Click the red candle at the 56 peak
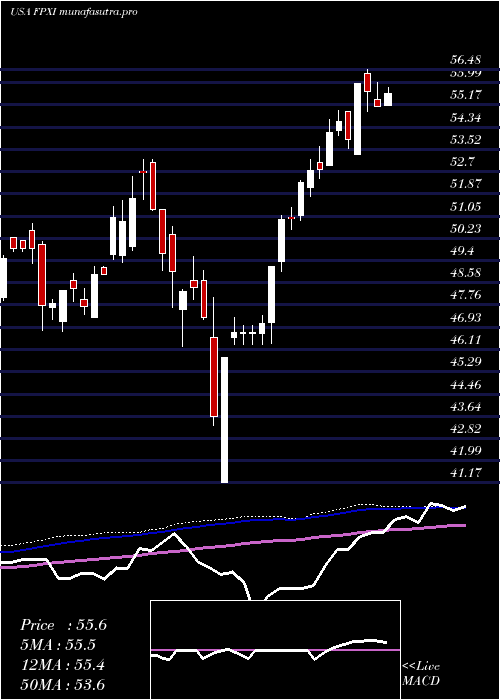Image resolution: width=500 pixels, height=700 pixels. coord(367,83)
